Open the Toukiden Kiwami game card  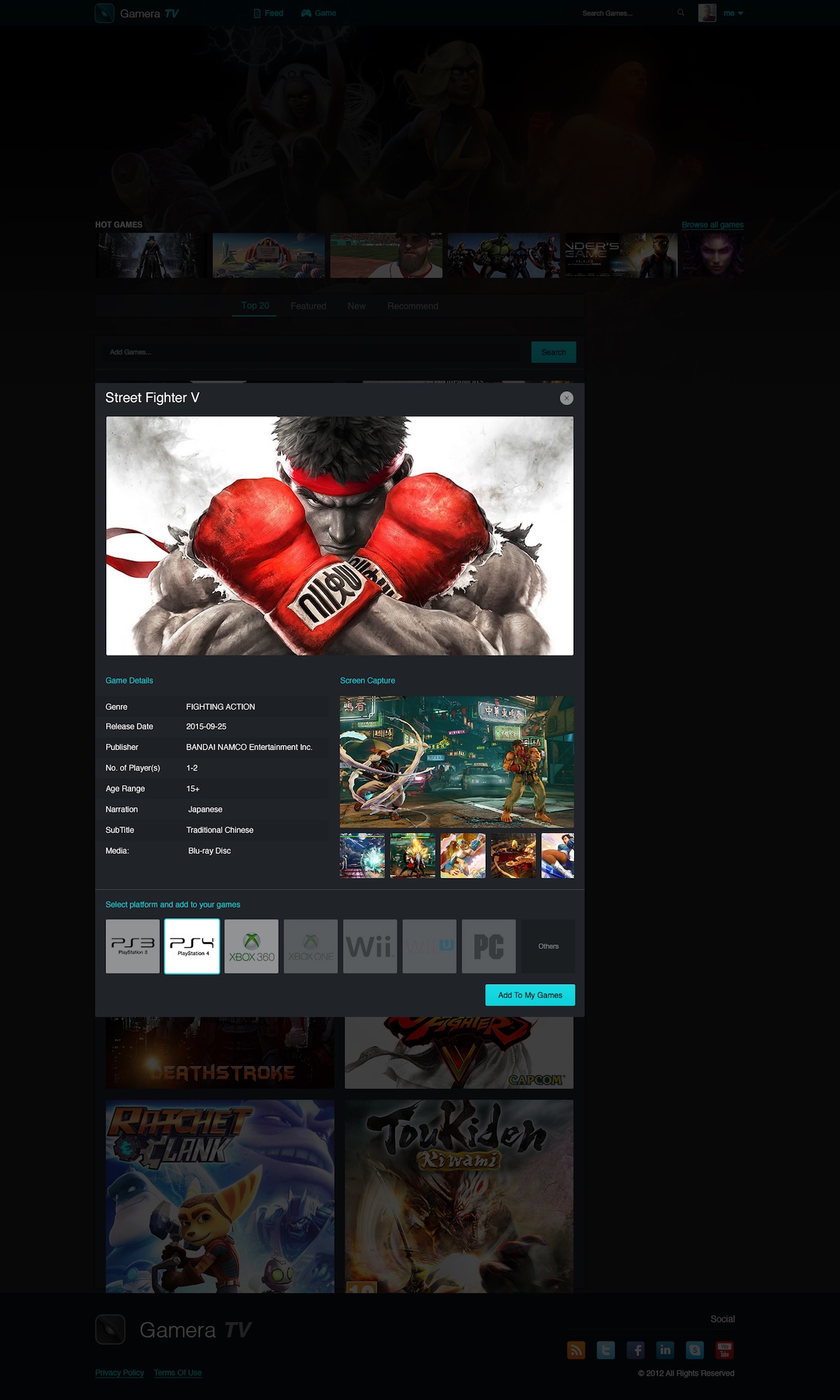click(x=459, y=1197)
